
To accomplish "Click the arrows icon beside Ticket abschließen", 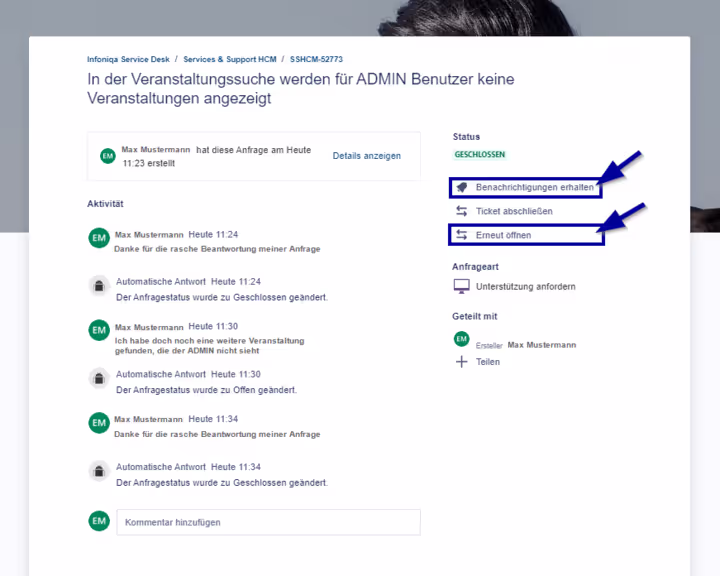I will point(461,211).
